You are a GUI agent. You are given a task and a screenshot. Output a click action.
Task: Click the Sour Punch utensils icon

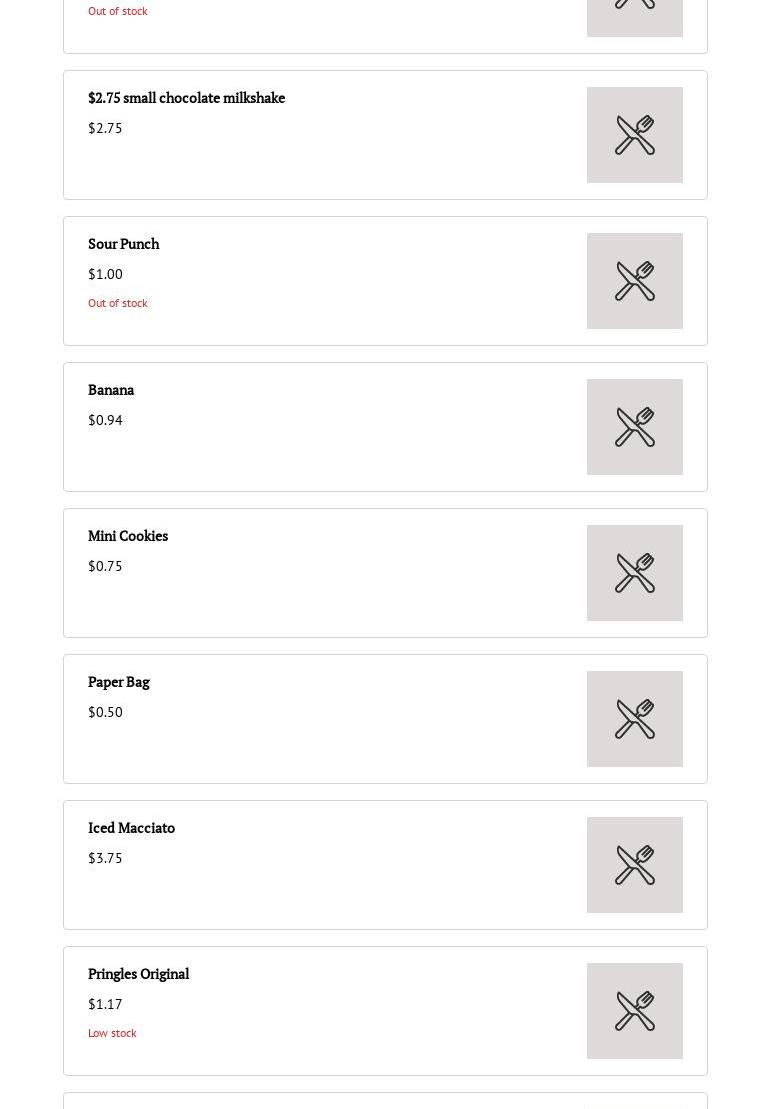pyautogui.click(x=635, y=281)
